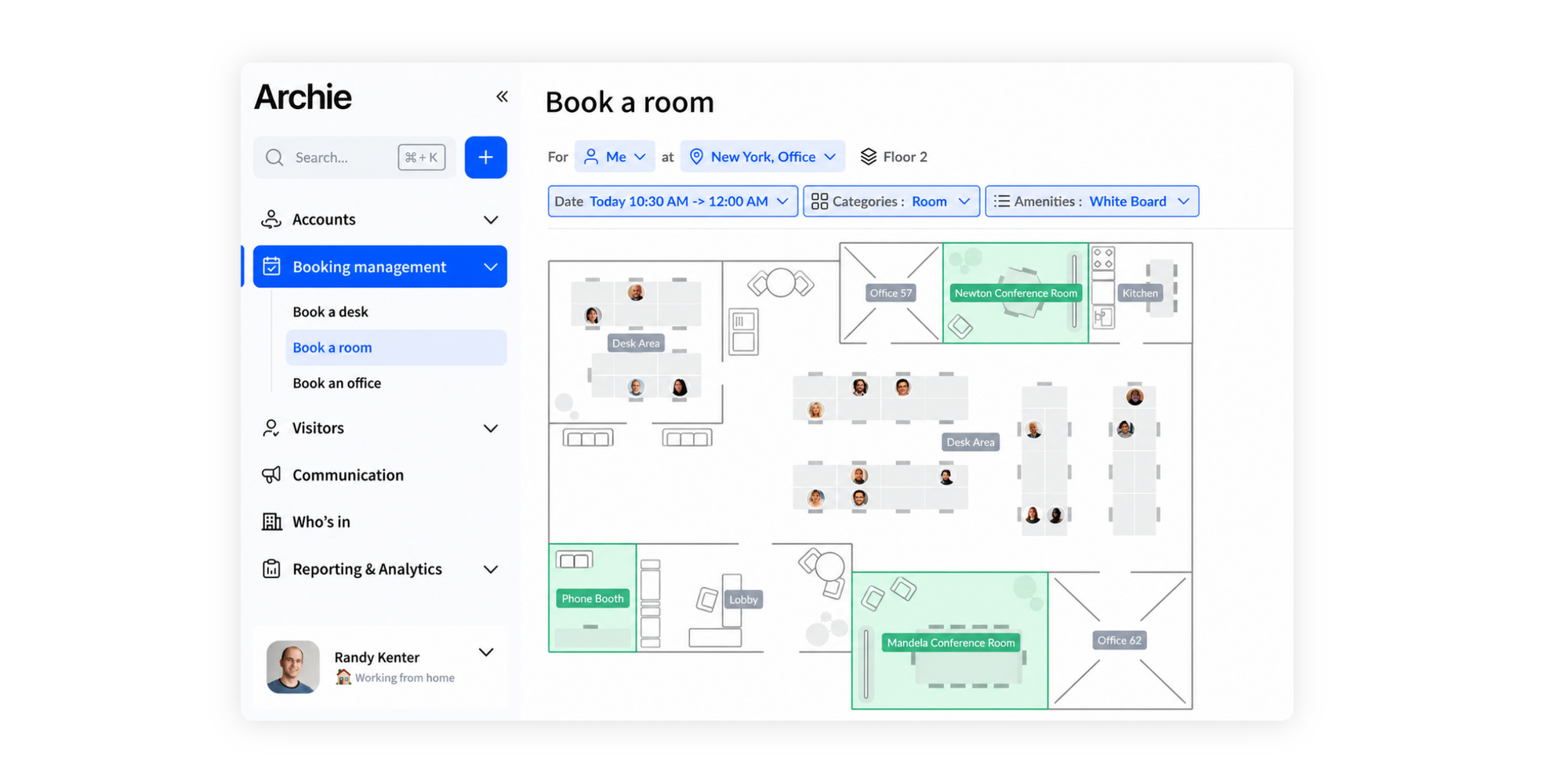Click the Floor 2 layers icon

click(x=868, y=157)
